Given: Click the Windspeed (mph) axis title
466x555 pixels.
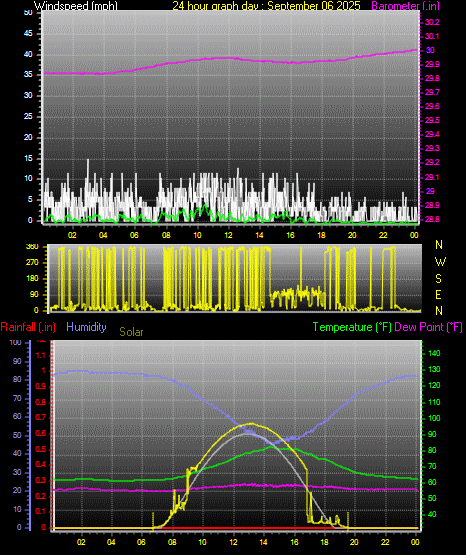Looking at the screenshot, I should pos(75,6).
